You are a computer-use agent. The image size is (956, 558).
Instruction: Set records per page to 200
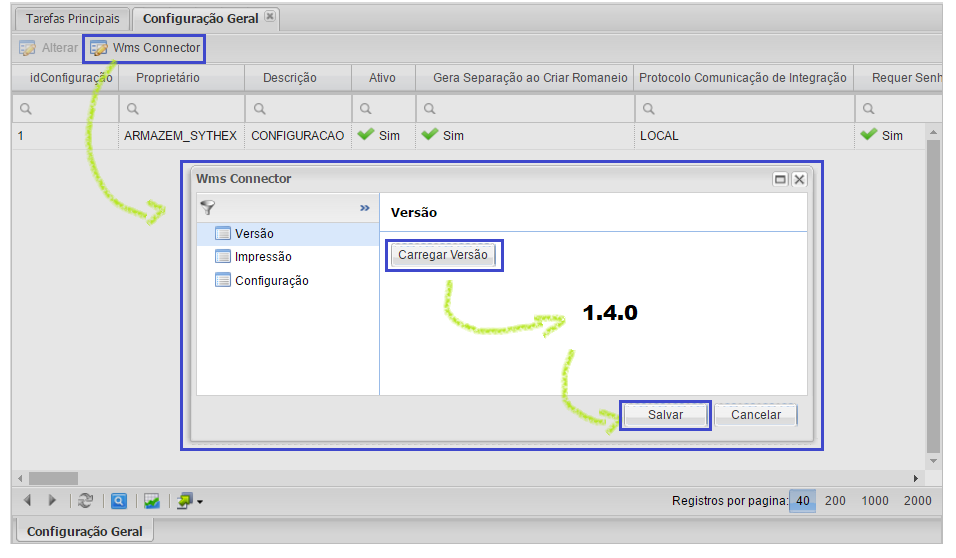coord(835,501)
